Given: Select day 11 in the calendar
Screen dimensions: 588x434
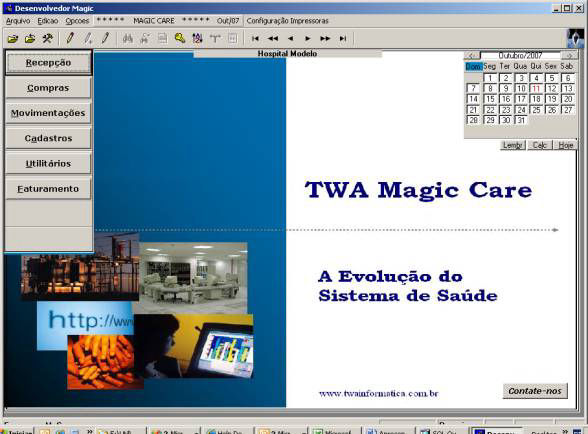Looking at the screenshot, I should [x=536, y=89].
